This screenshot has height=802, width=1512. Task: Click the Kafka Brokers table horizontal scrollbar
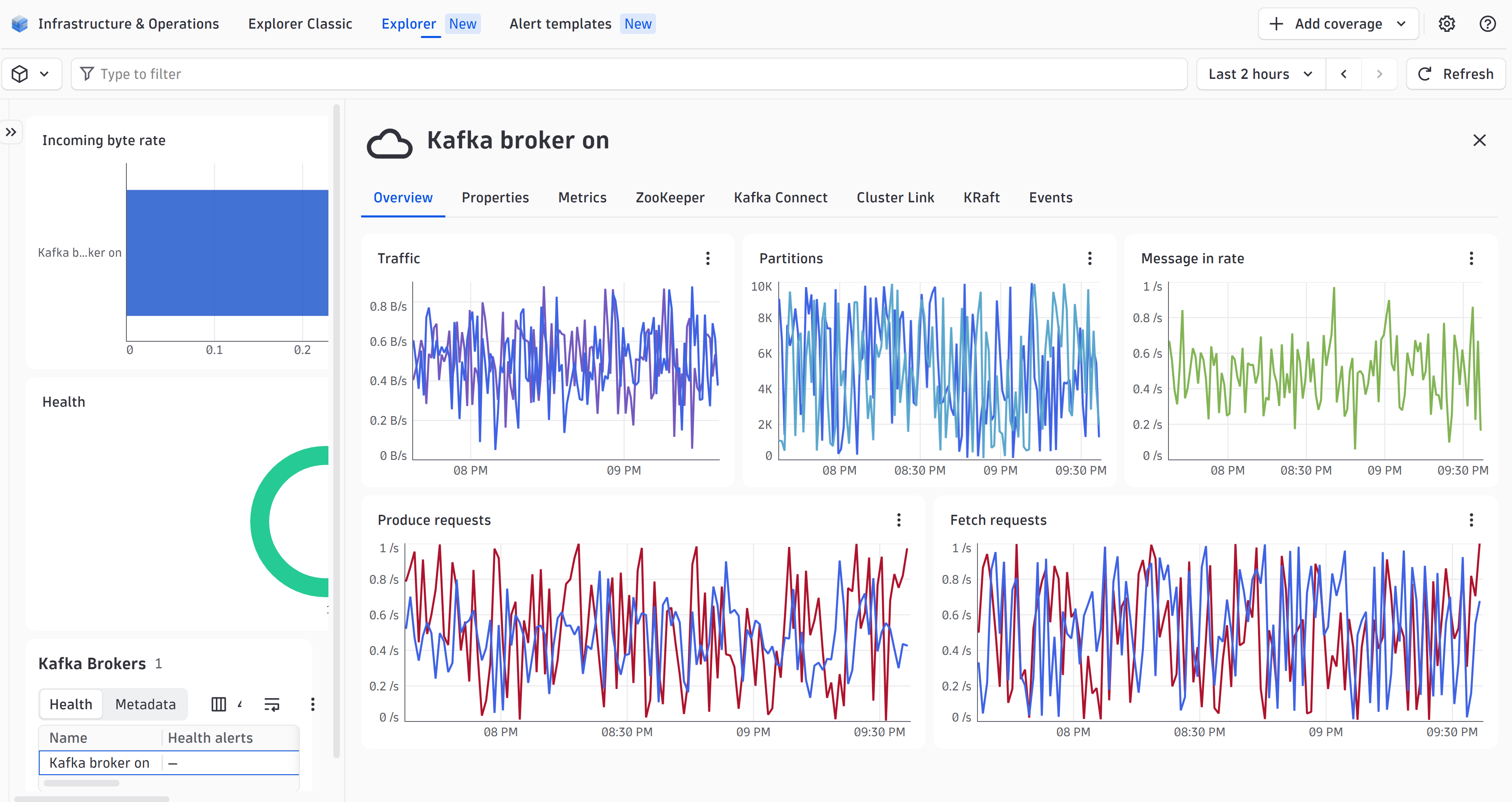click(x=81, y=783)
